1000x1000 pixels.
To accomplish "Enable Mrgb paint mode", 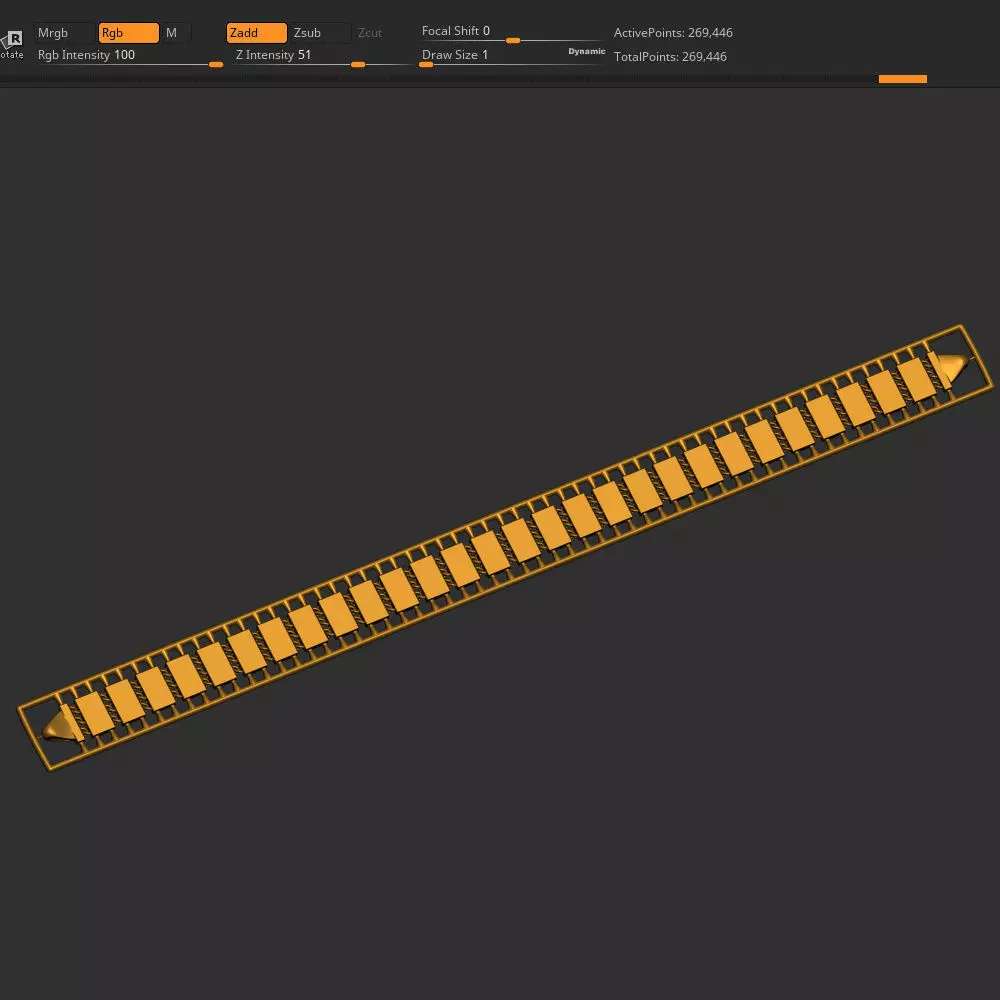I will point(64,33).
